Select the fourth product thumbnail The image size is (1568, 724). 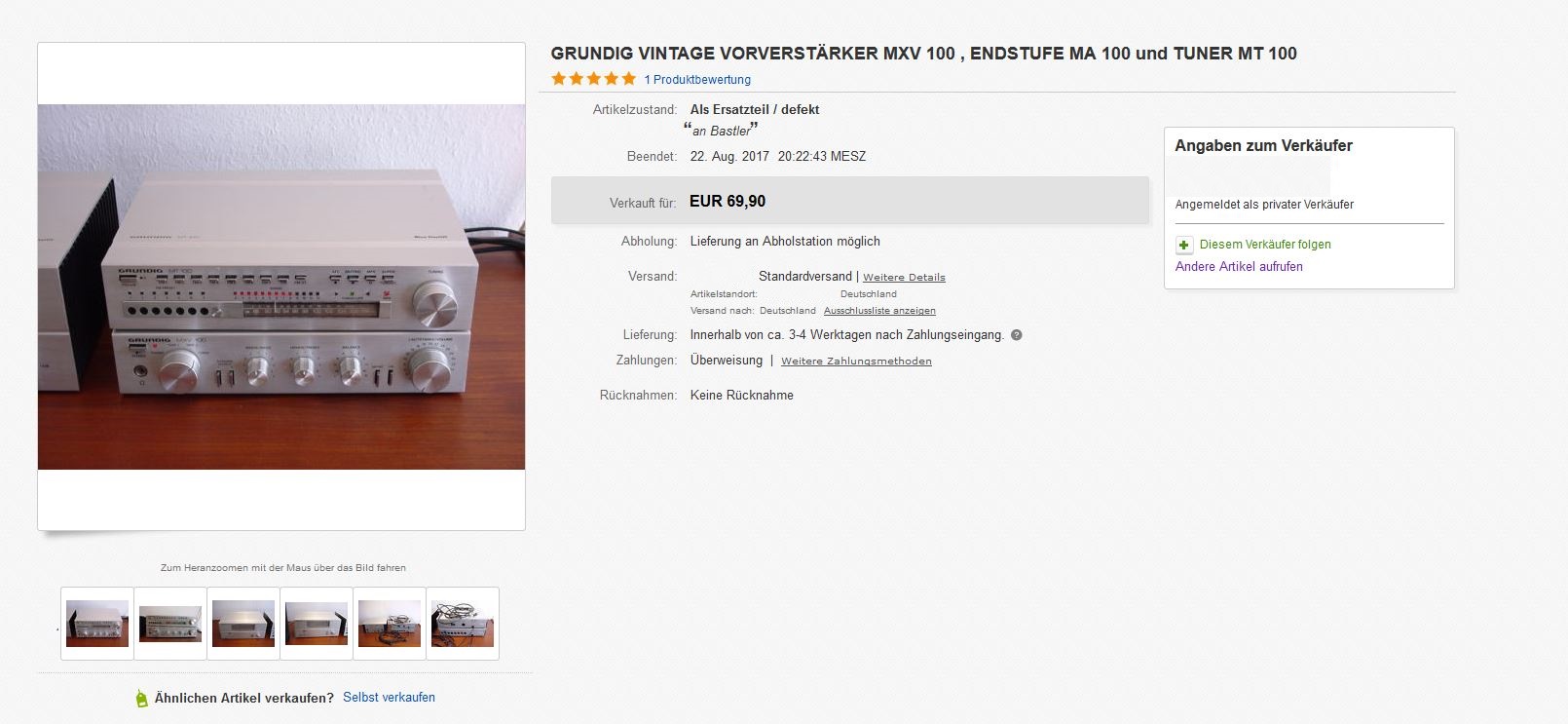(x=317, y=624)
